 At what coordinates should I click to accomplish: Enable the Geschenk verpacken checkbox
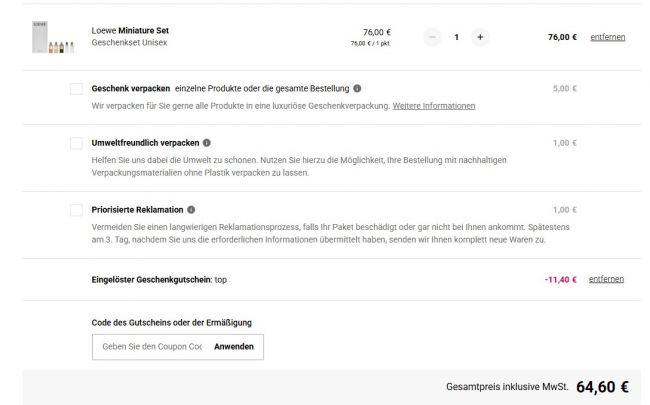pyautogui.click(x=77, y=89)
